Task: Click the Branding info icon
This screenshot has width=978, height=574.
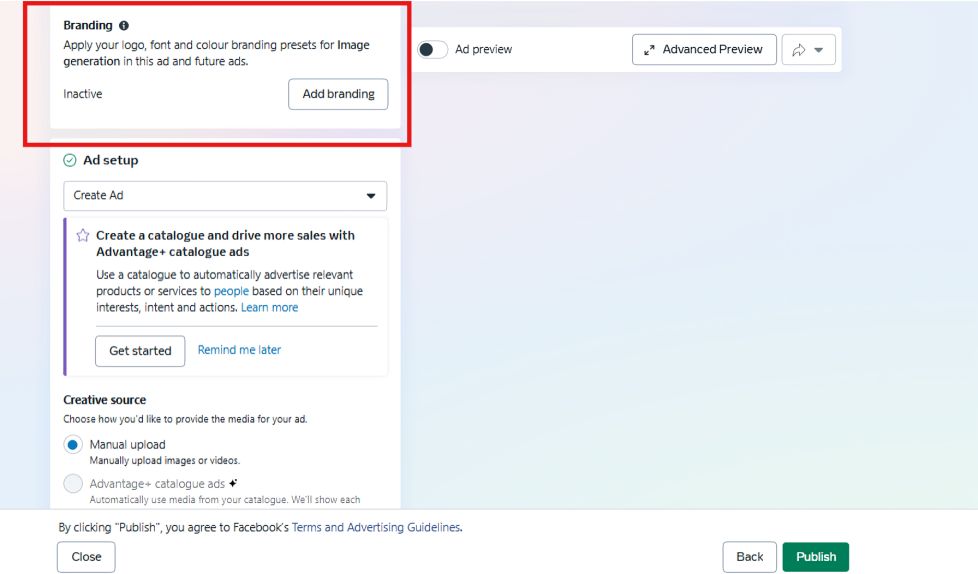Action: pyautogui.click(x=124, y=26)
